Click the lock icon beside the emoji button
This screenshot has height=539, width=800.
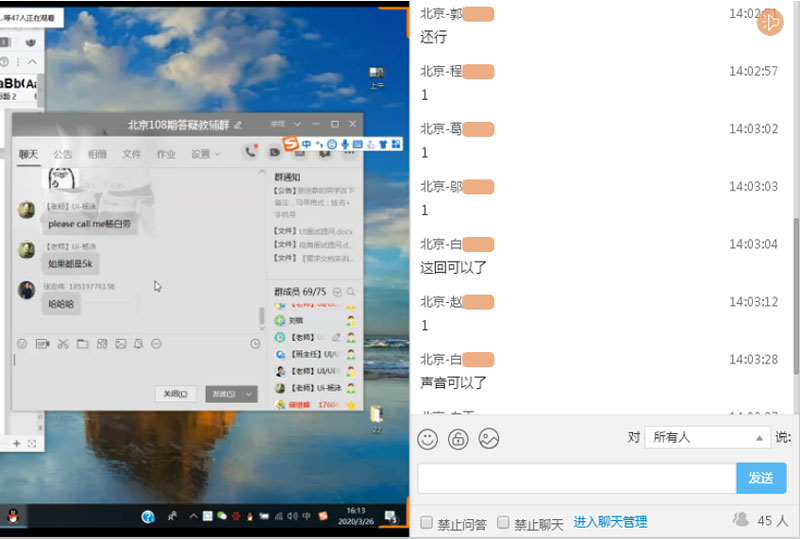(458, 438)
